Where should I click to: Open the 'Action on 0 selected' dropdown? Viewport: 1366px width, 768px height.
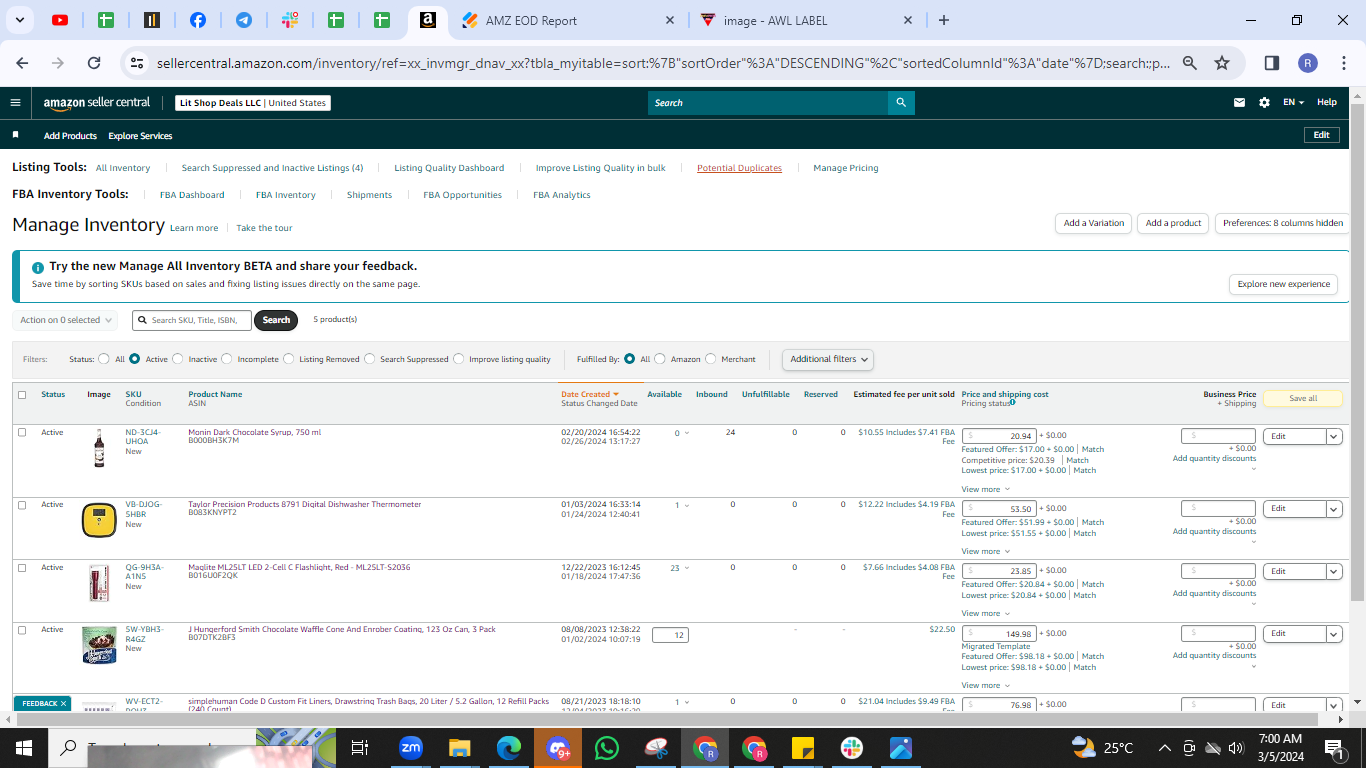pos(65,320)
